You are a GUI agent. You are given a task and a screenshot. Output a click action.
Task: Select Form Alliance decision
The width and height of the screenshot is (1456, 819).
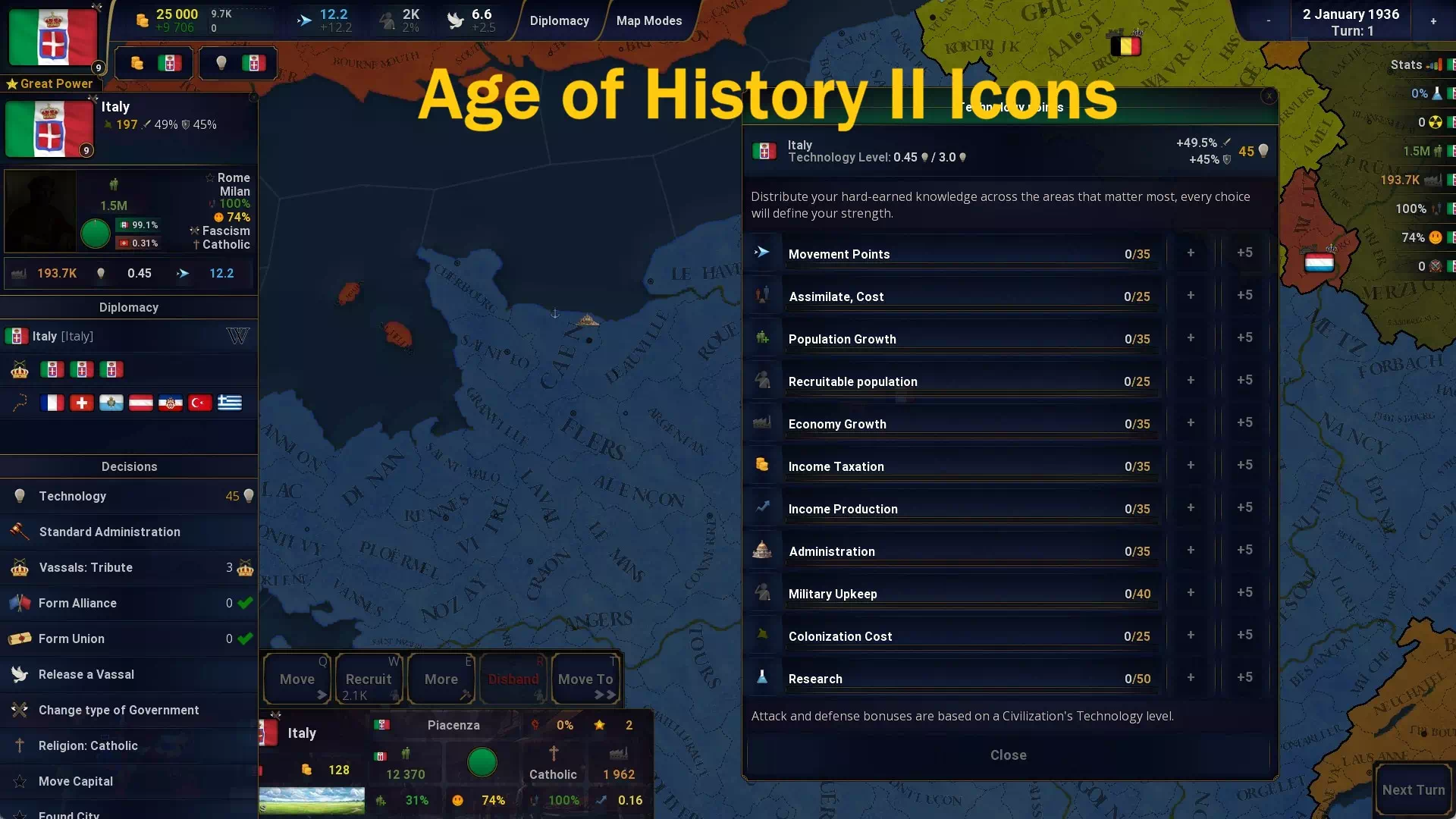[129, 603]
